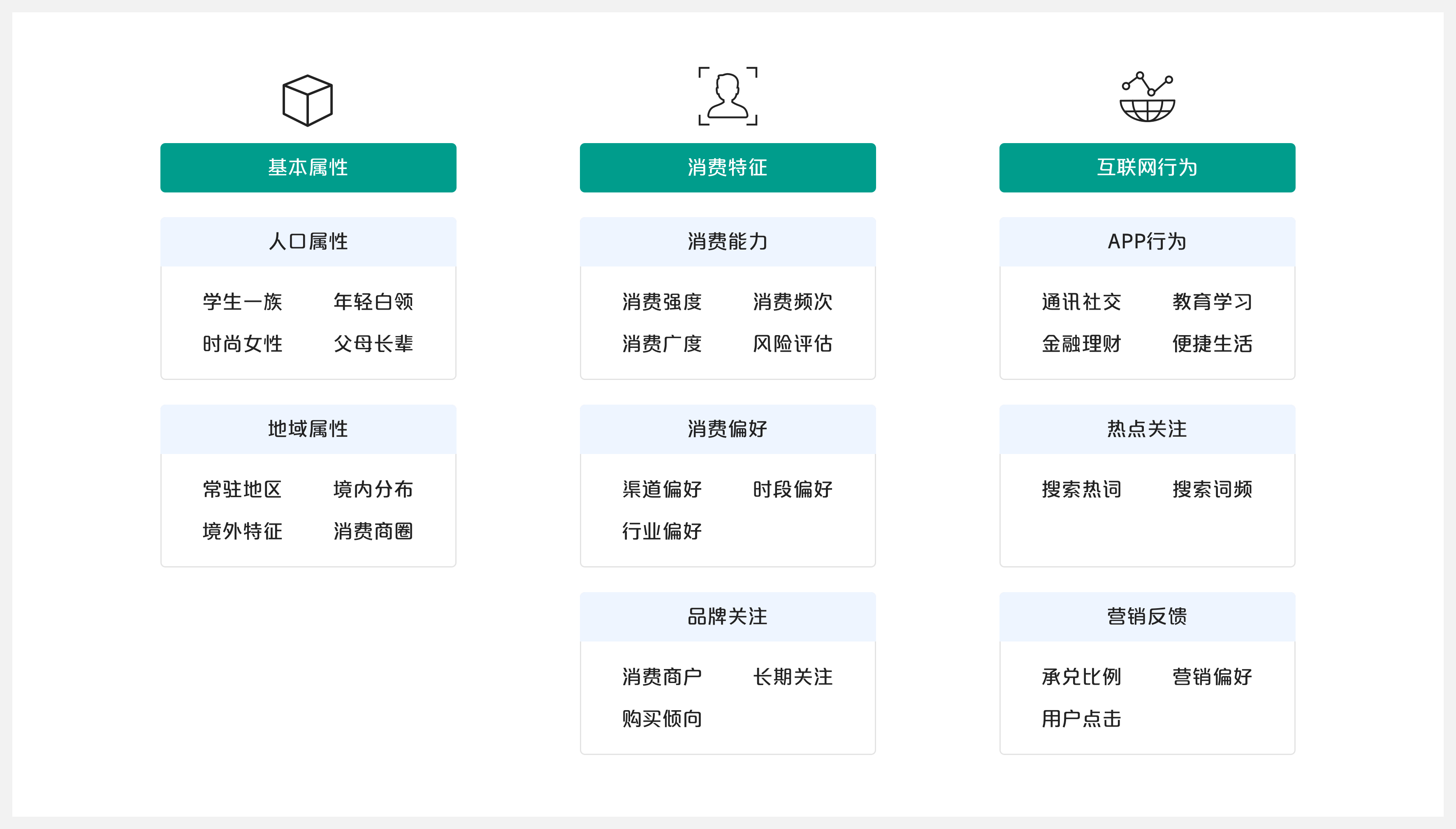Click the person portrait icon above 消费特征

click(728, 96)
